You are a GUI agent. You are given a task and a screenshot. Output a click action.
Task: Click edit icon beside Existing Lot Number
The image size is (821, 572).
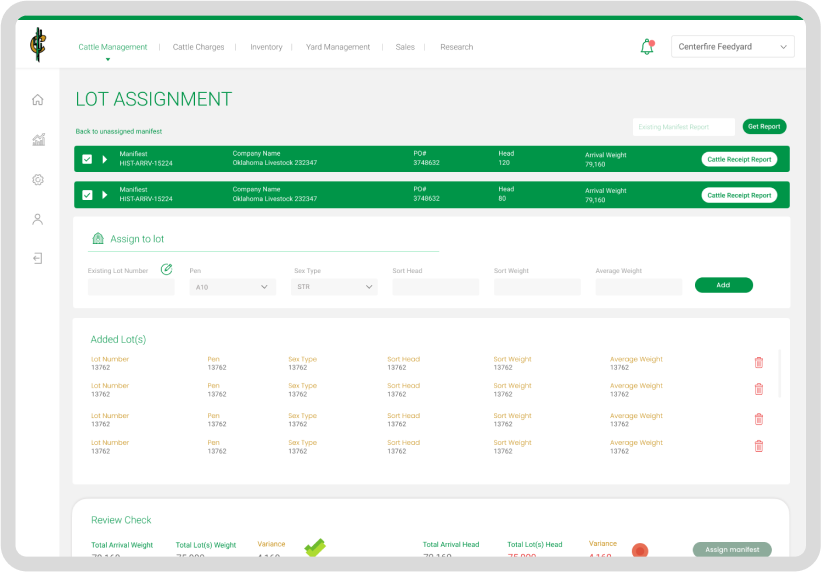[167, 269]
